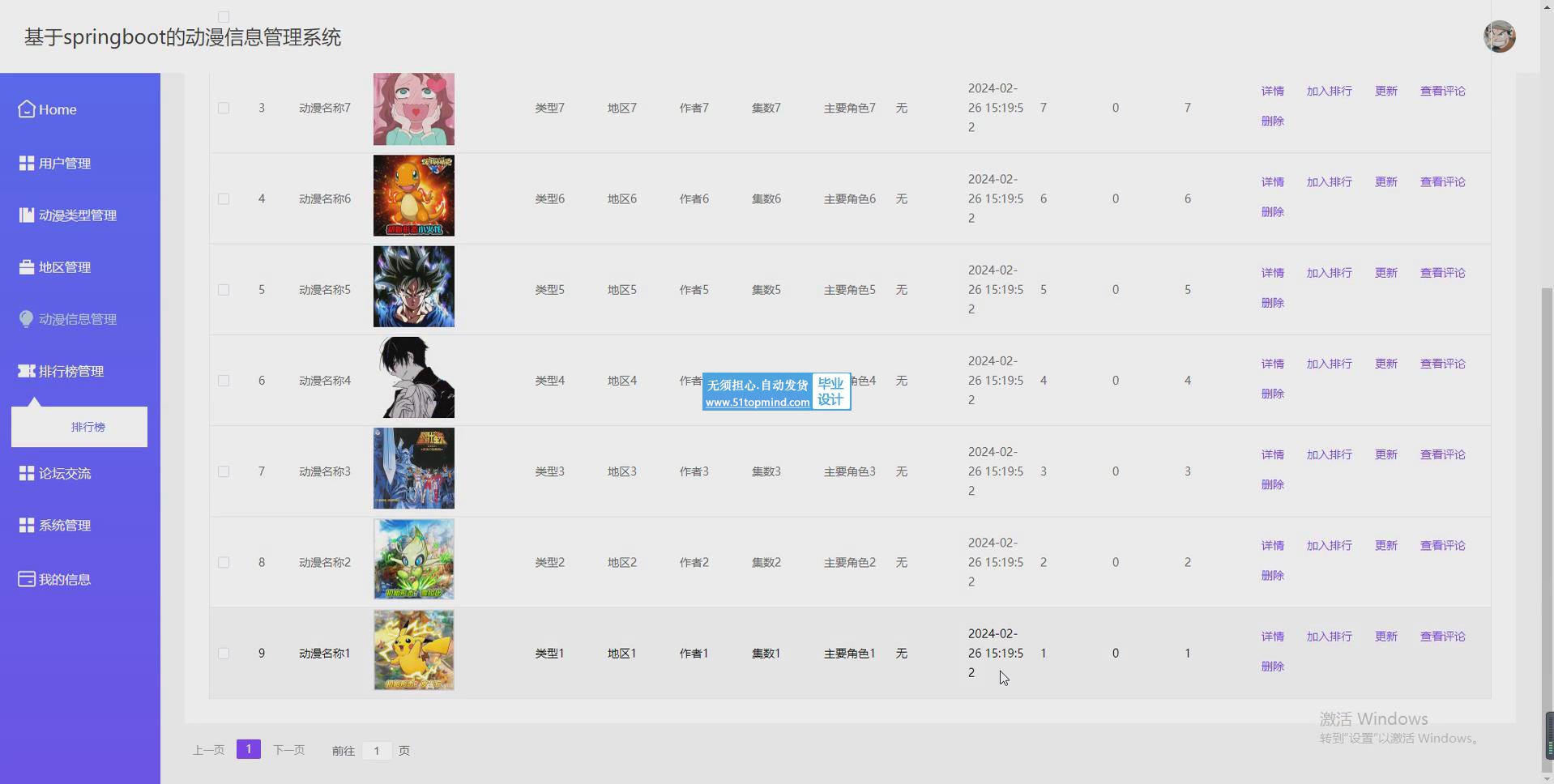Click the page title 基于springboot的动漫信息管理系统
Screen dimensions: 1554x784
(x=183, y=37)
